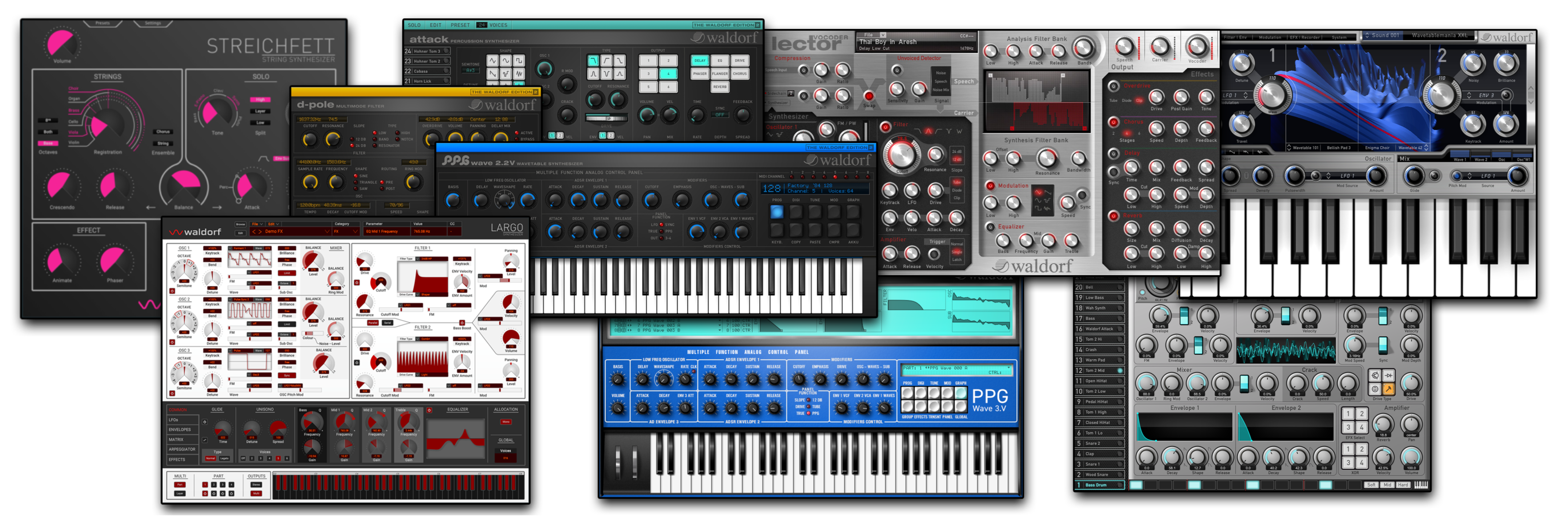This screenshot has width=1568, height=532.
Task: Click XOR group button 4 in Attack 2
Action: tap(1362, 463)
